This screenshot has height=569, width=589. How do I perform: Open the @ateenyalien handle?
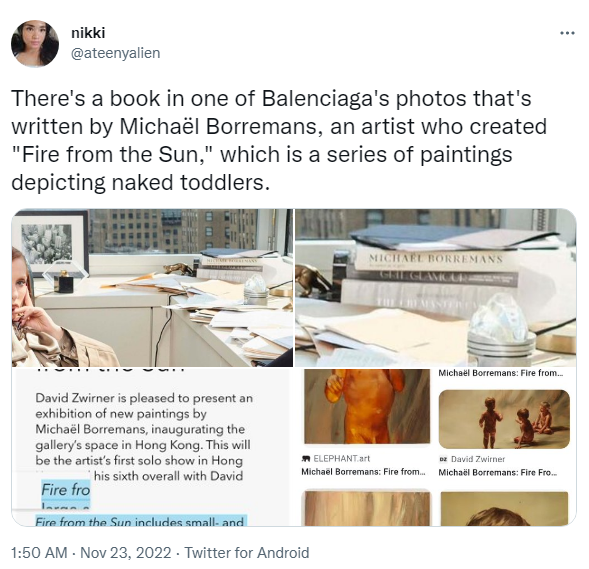click(x=116, y=53)
